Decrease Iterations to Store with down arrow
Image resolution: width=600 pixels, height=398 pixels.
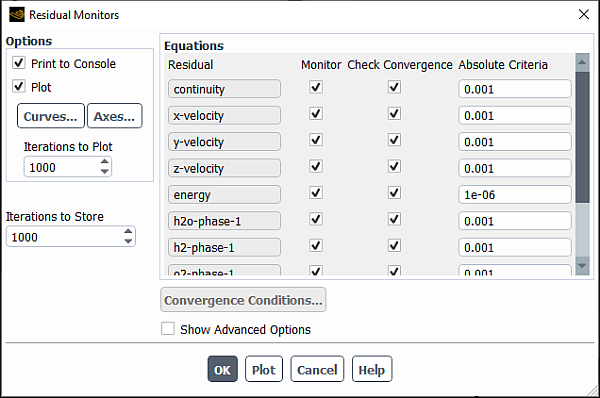(128, 241)
